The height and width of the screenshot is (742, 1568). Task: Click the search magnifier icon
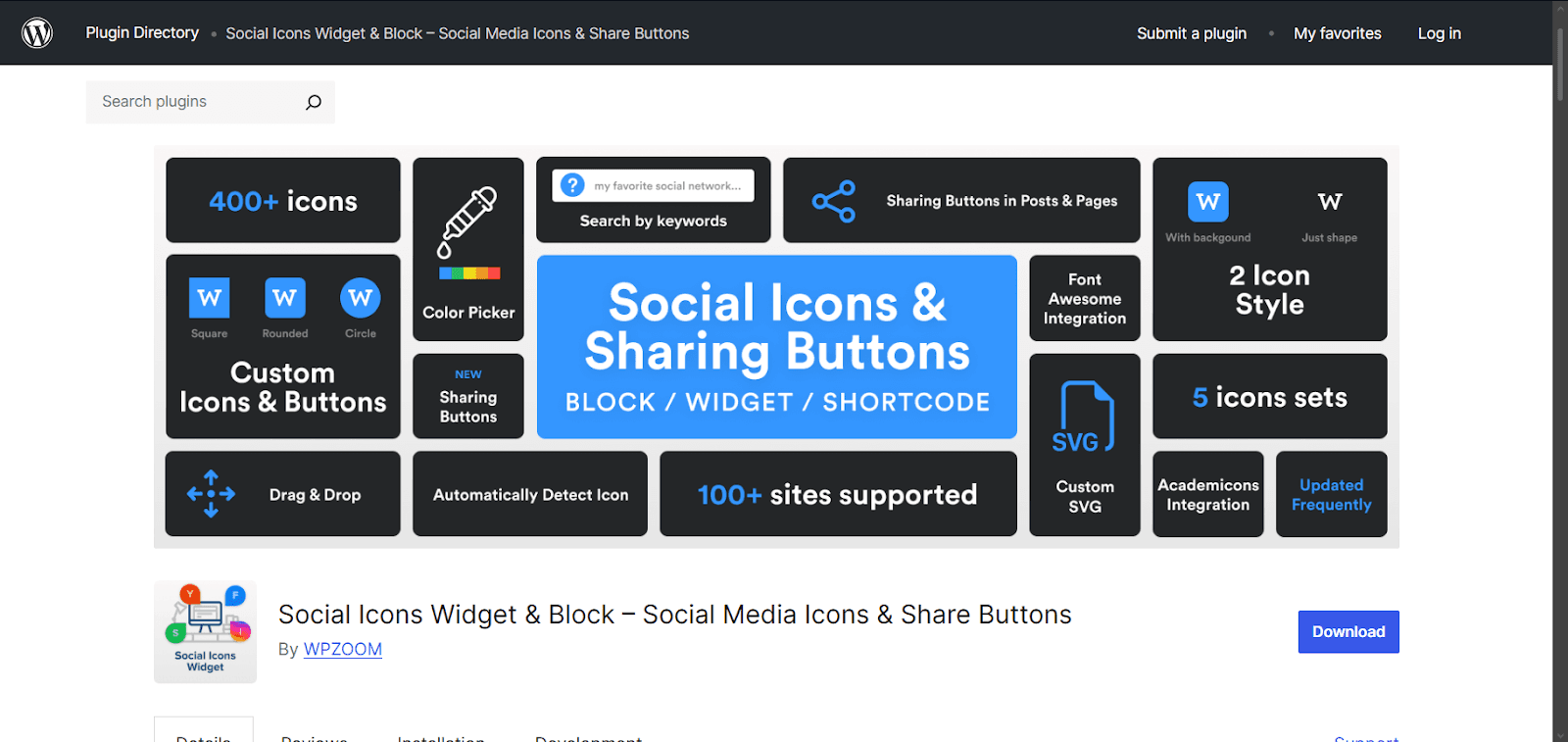(x=314, y=102)
